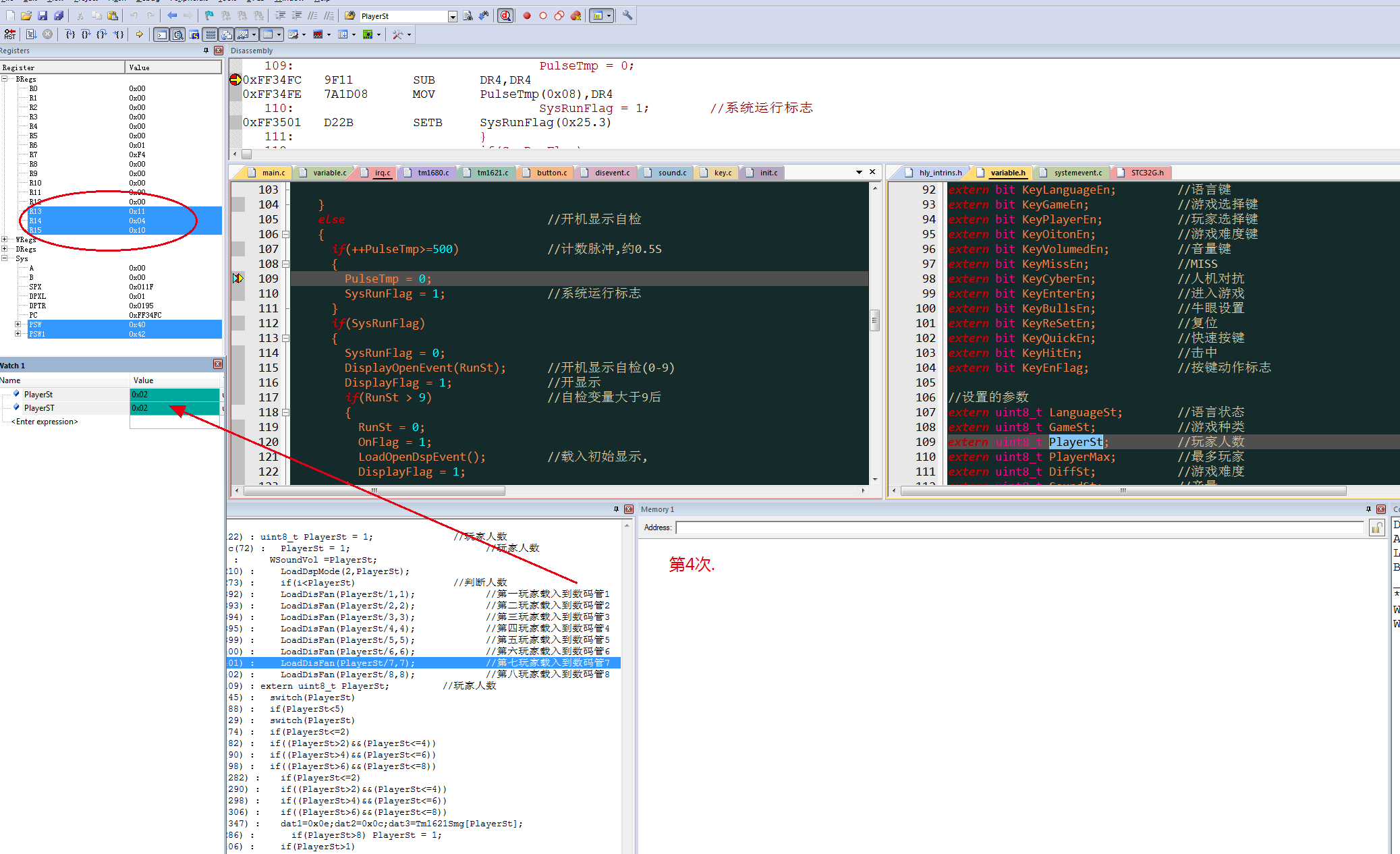The height and width of the screenshot is (854, 1400).
Task: Toggle Insert/Remove breakpoint red dot
Action: [x=527, y=16]
